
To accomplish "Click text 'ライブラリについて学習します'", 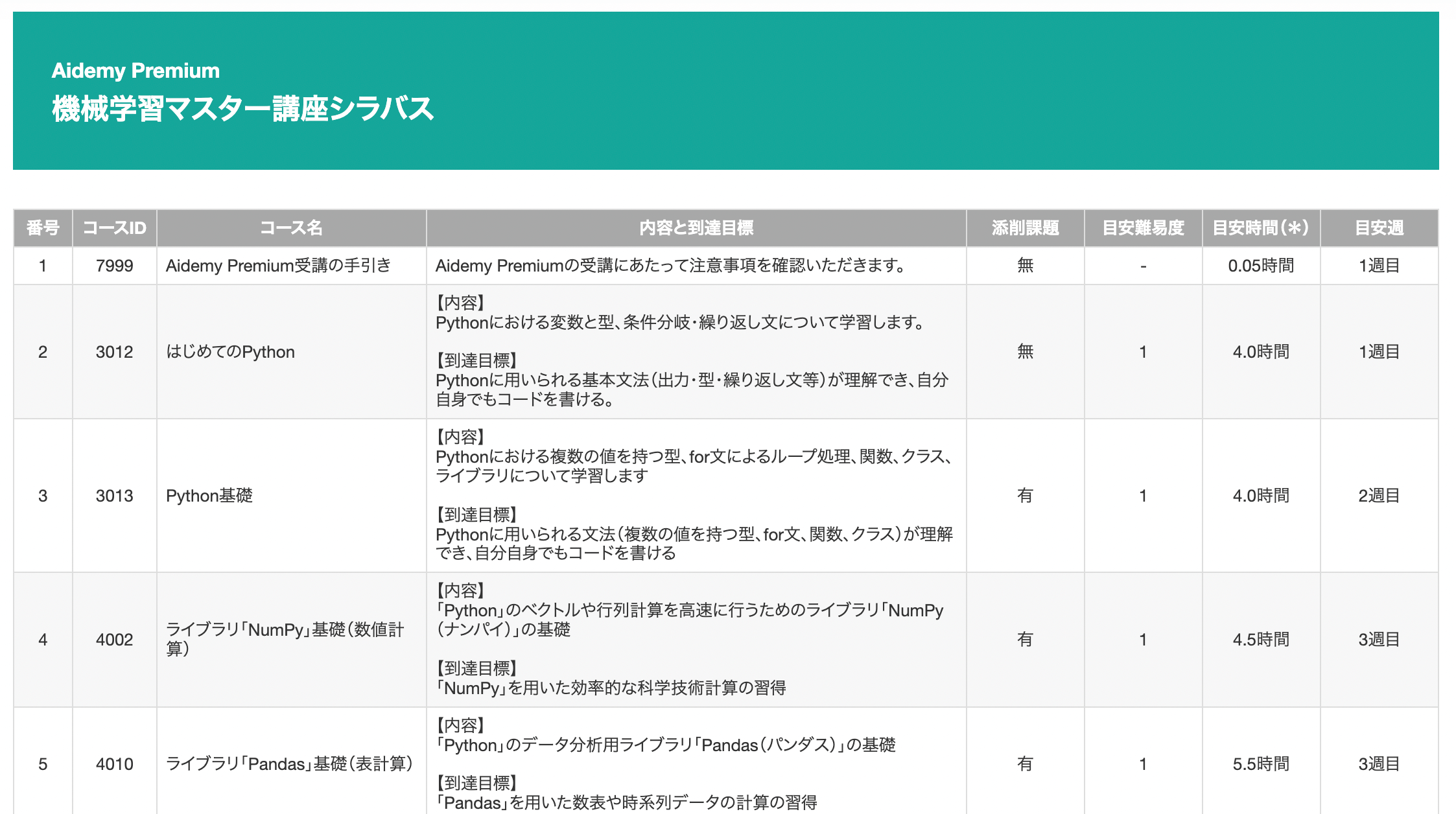I will pyautogui.click(x=542, y=476).
